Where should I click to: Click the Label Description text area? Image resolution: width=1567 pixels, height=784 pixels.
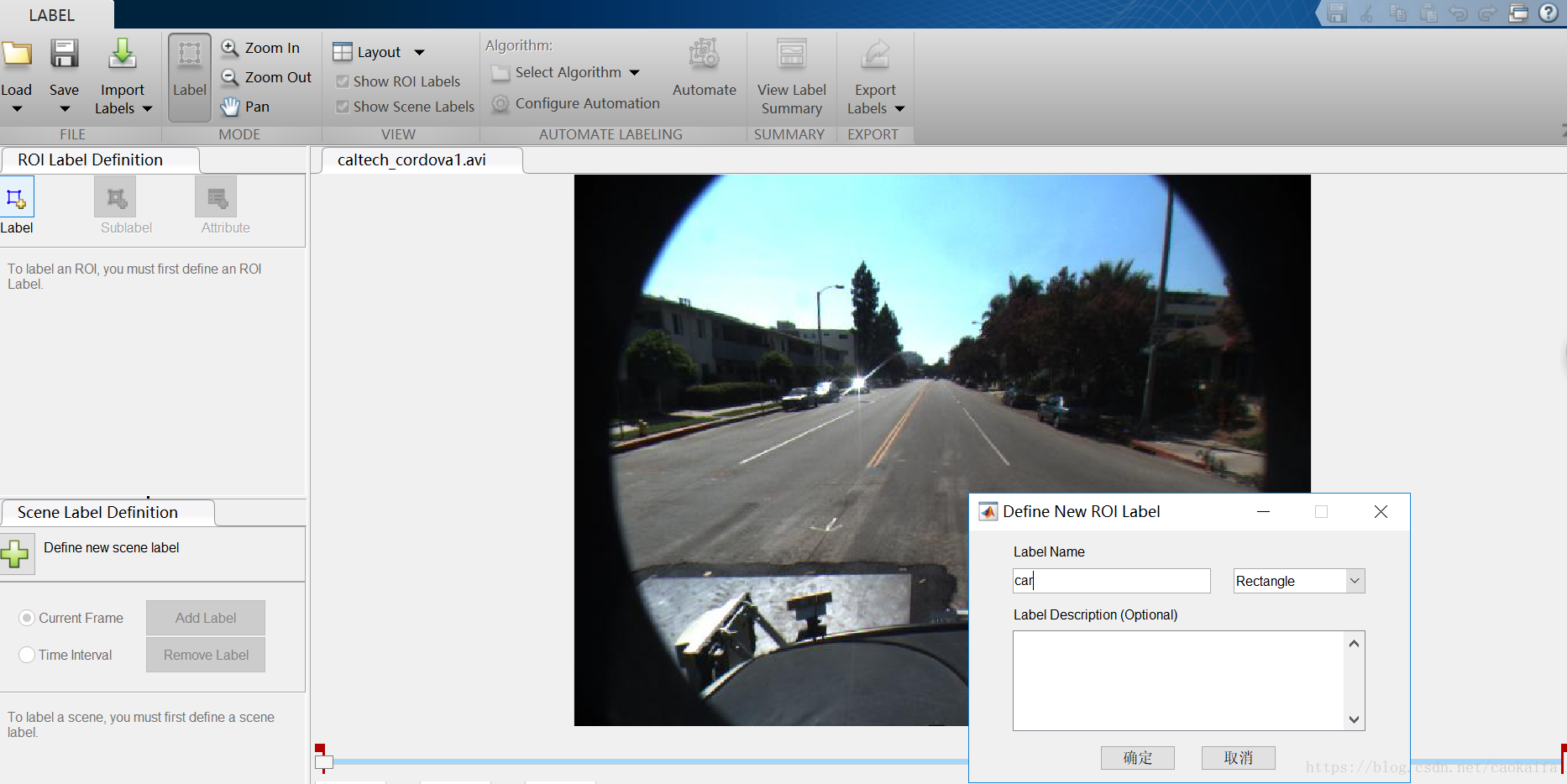1179,681
